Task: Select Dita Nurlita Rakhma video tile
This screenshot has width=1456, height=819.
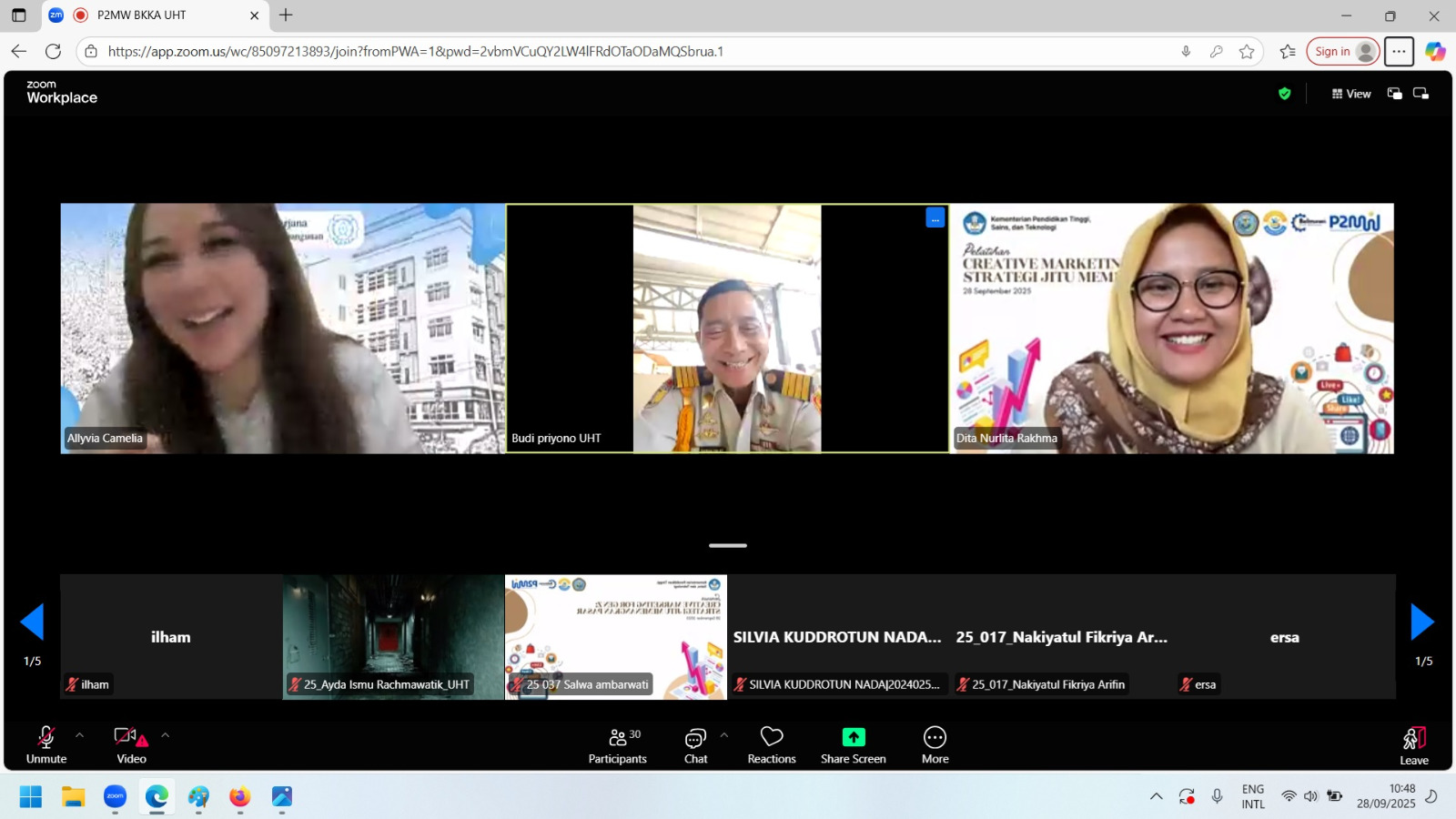Action: click(1171, 328)
